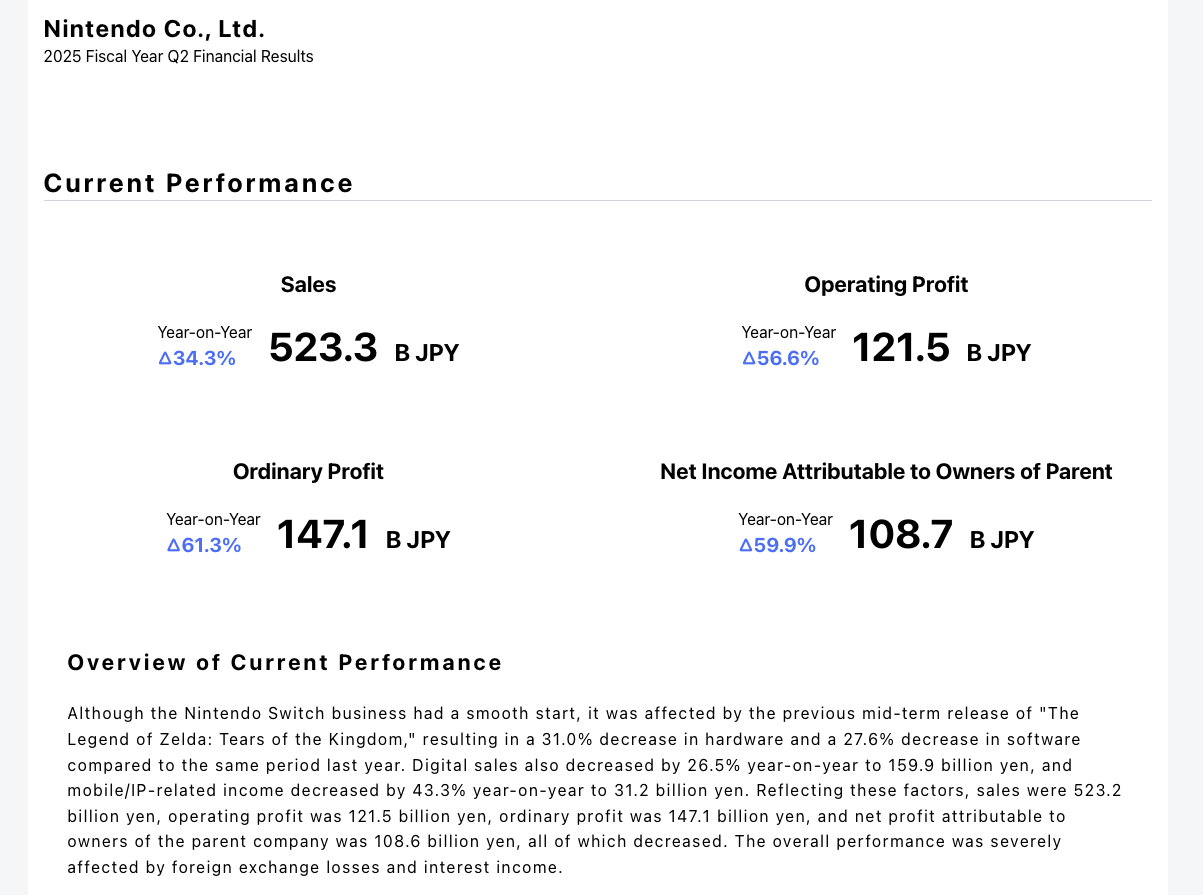The image size is (1203, 895).
Task: Click the Year-on-Year label above 56.6%
Action: click(x=789, y=332)
